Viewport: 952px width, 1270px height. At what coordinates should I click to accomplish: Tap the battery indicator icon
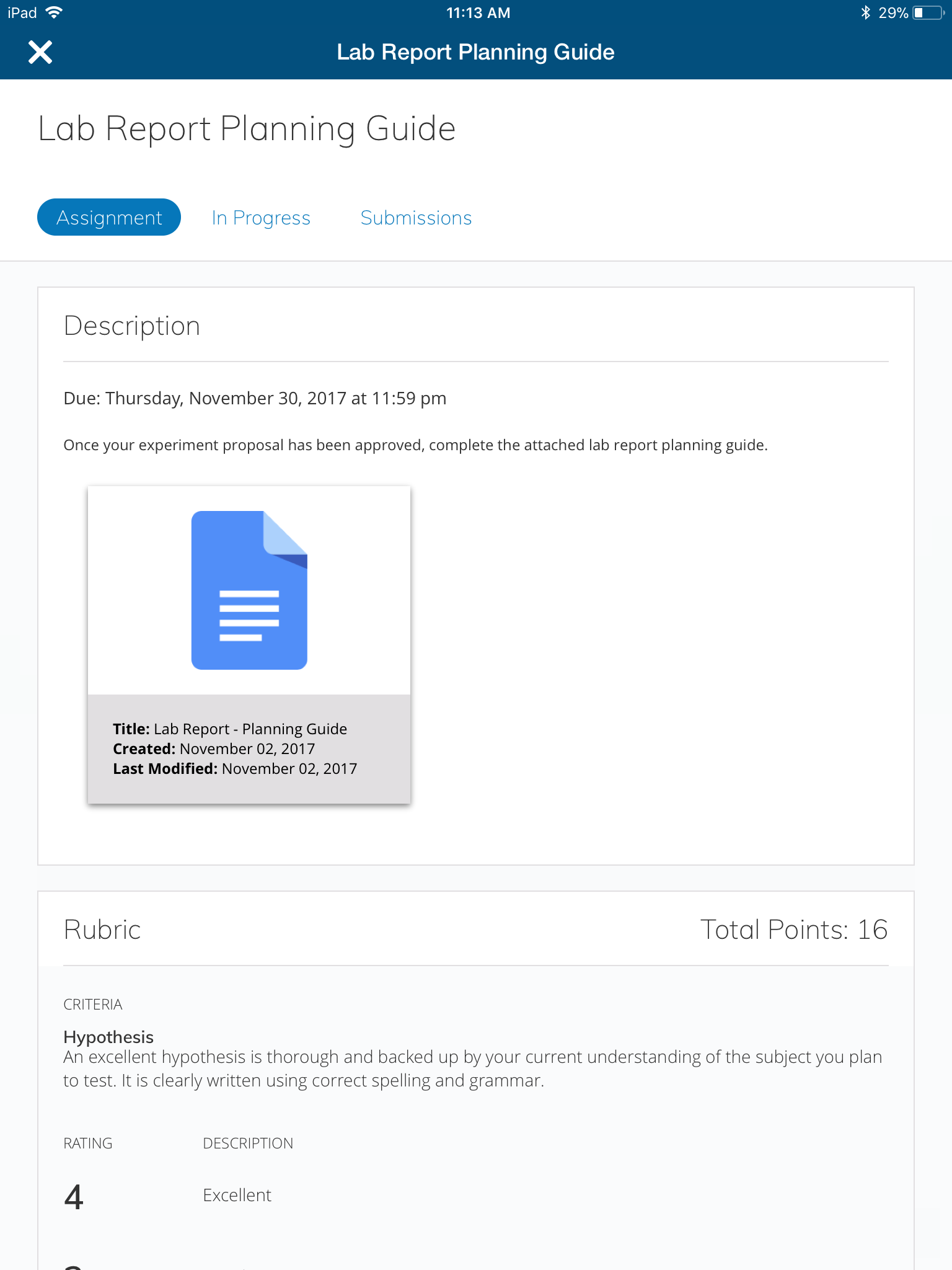coord(927,12)
